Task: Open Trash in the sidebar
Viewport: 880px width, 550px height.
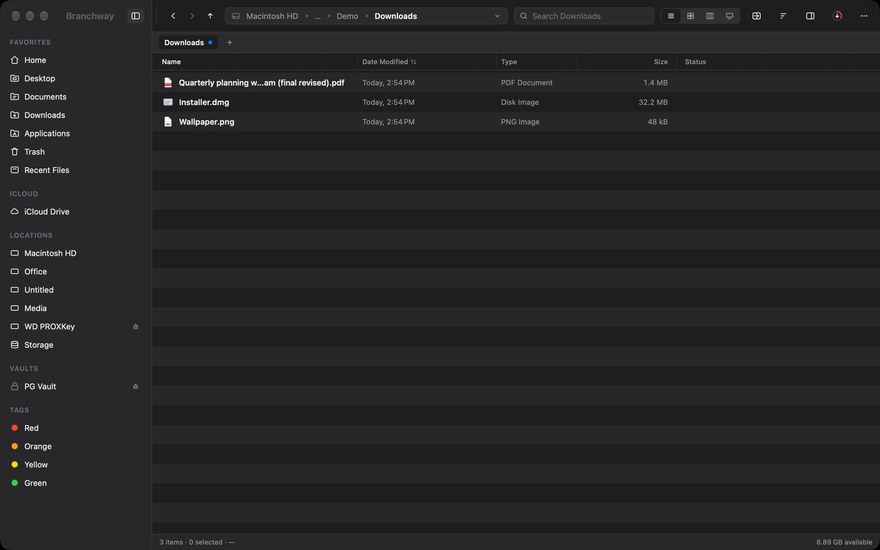Action: click(76, 152)
